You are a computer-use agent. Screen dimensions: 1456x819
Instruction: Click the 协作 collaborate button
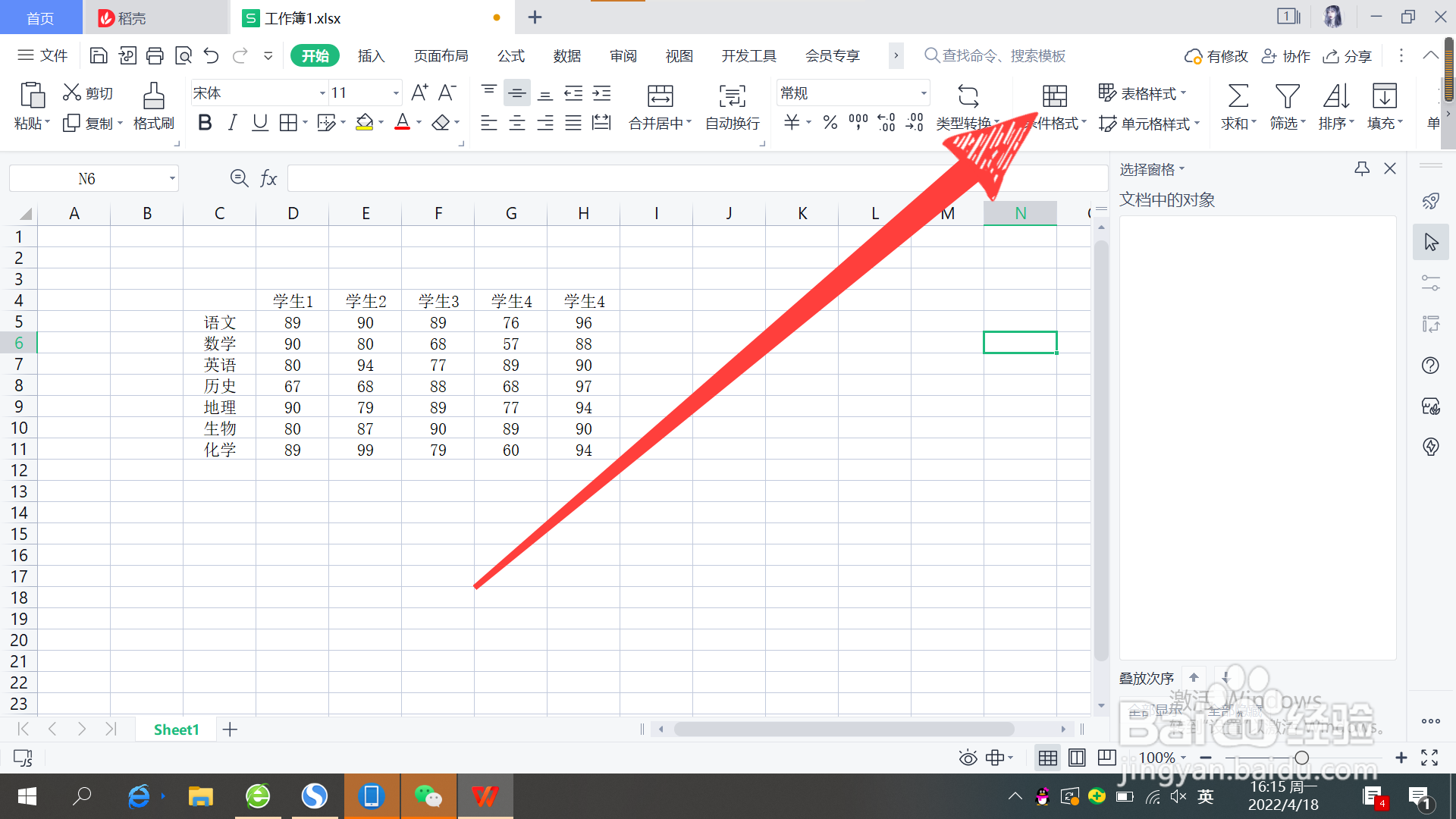click(x=1286, y=56)
